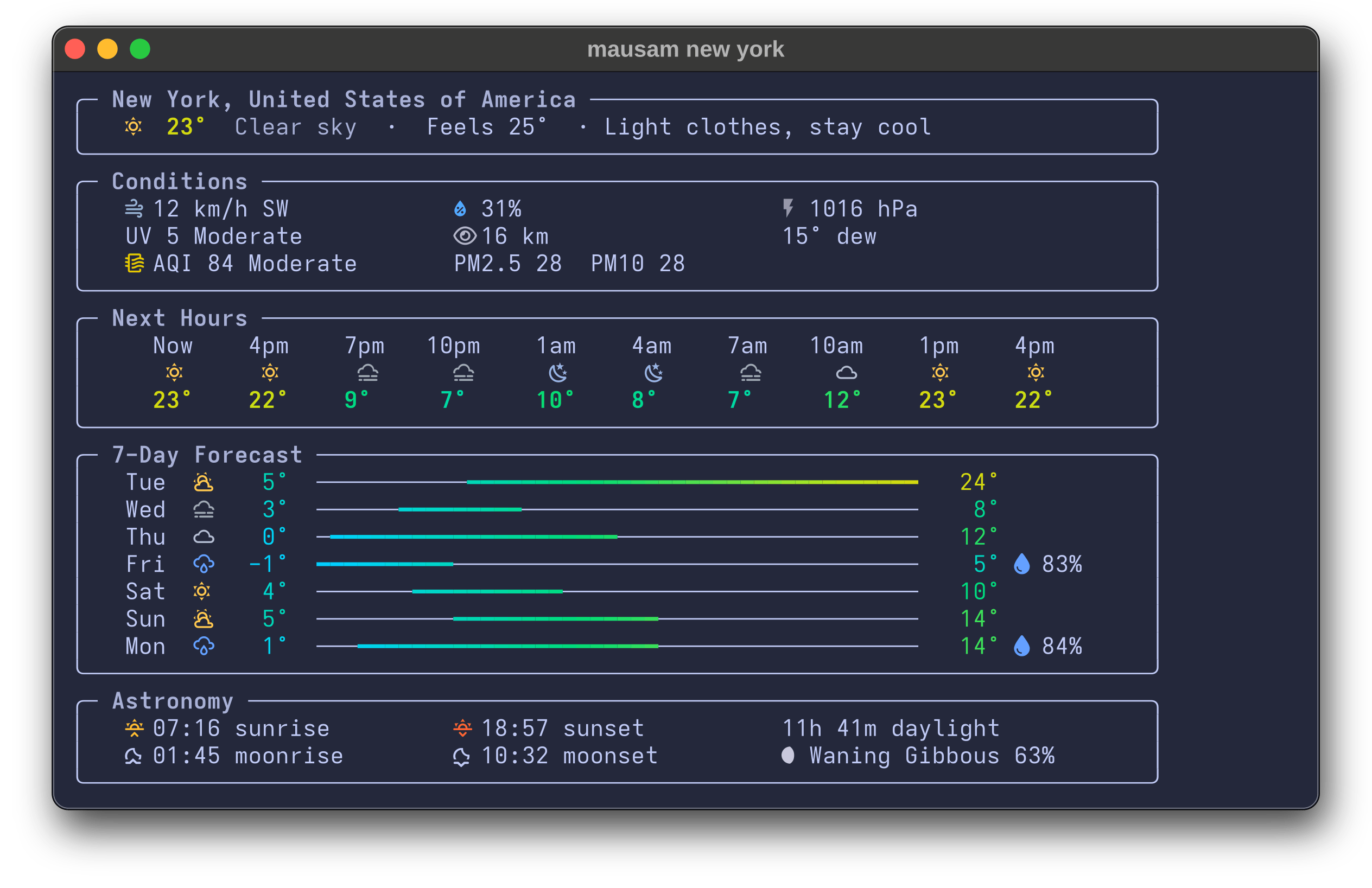This screenshot has width=1372, height=888.
Task: Click the partly cloudy icon for Sun
Action: coord(203,619)
